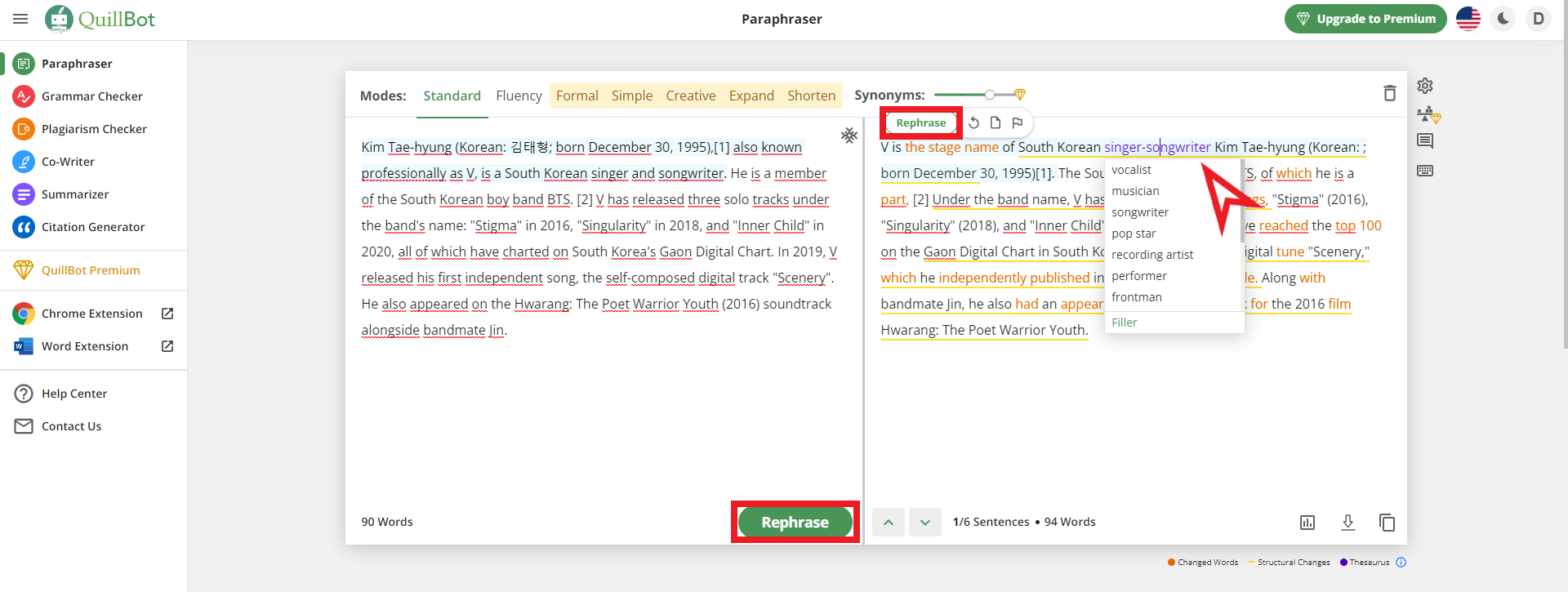Viewport: 1568px width, 592px height.
Task: Click the QuillBot logo
Action: coord(100,19)
